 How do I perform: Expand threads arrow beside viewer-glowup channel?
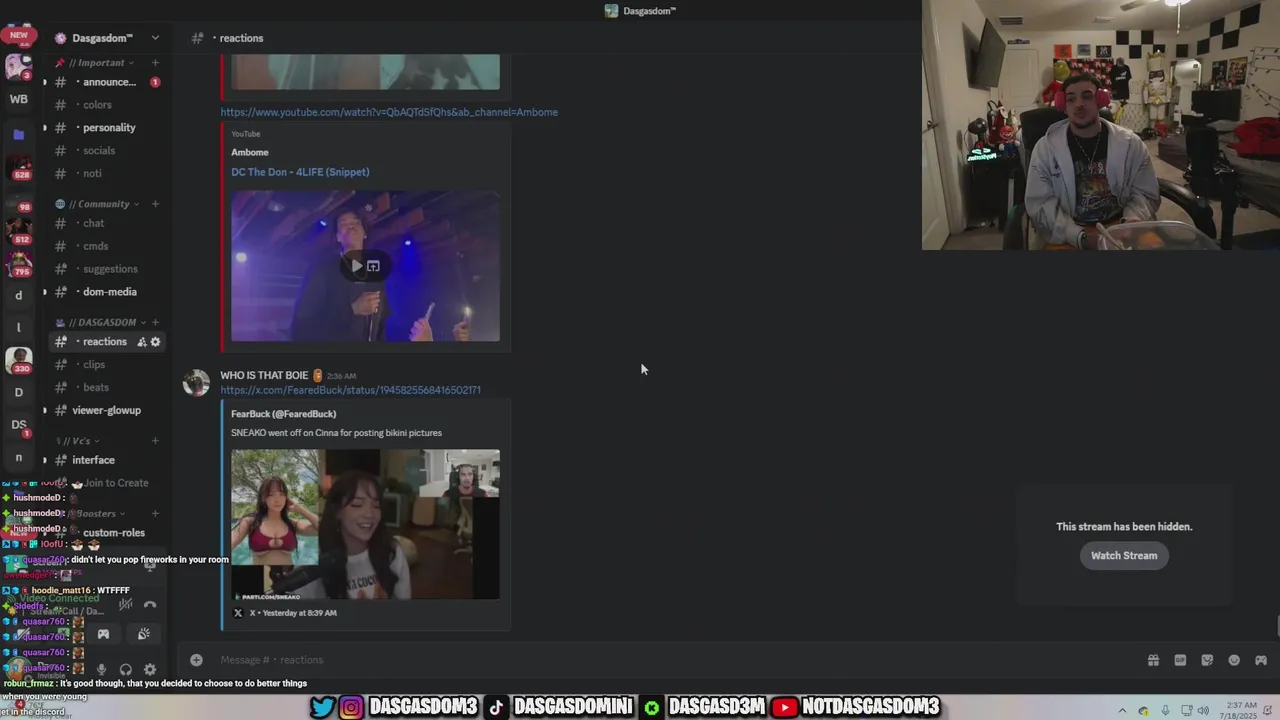(x=44, y=410)
